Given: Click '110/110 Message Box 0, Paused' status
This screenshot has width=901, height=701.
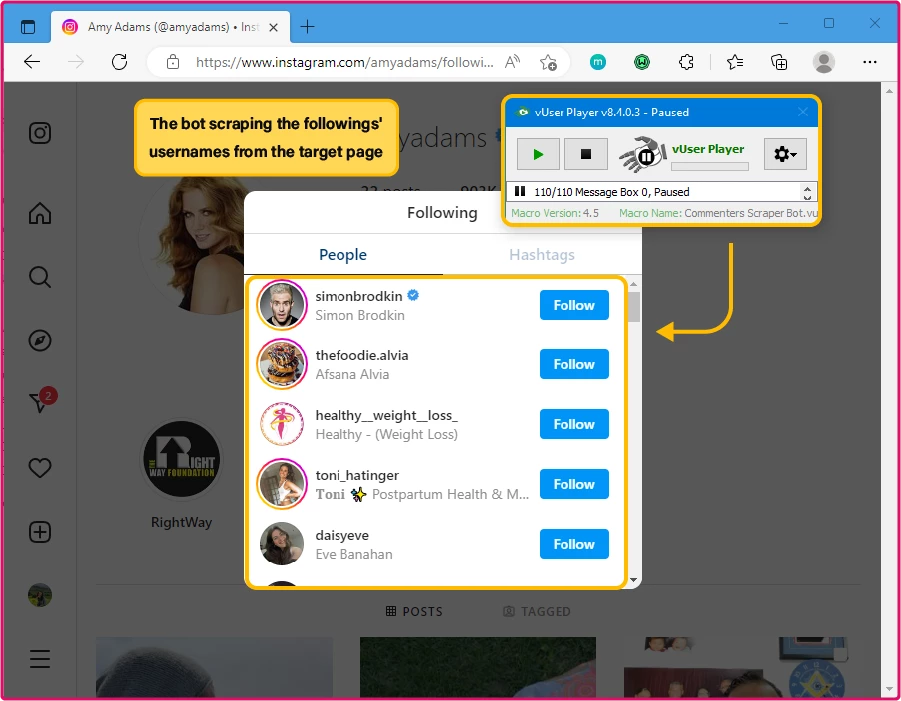Looking at the screenshot, I should pyautogui.click(x=611, y=192).
